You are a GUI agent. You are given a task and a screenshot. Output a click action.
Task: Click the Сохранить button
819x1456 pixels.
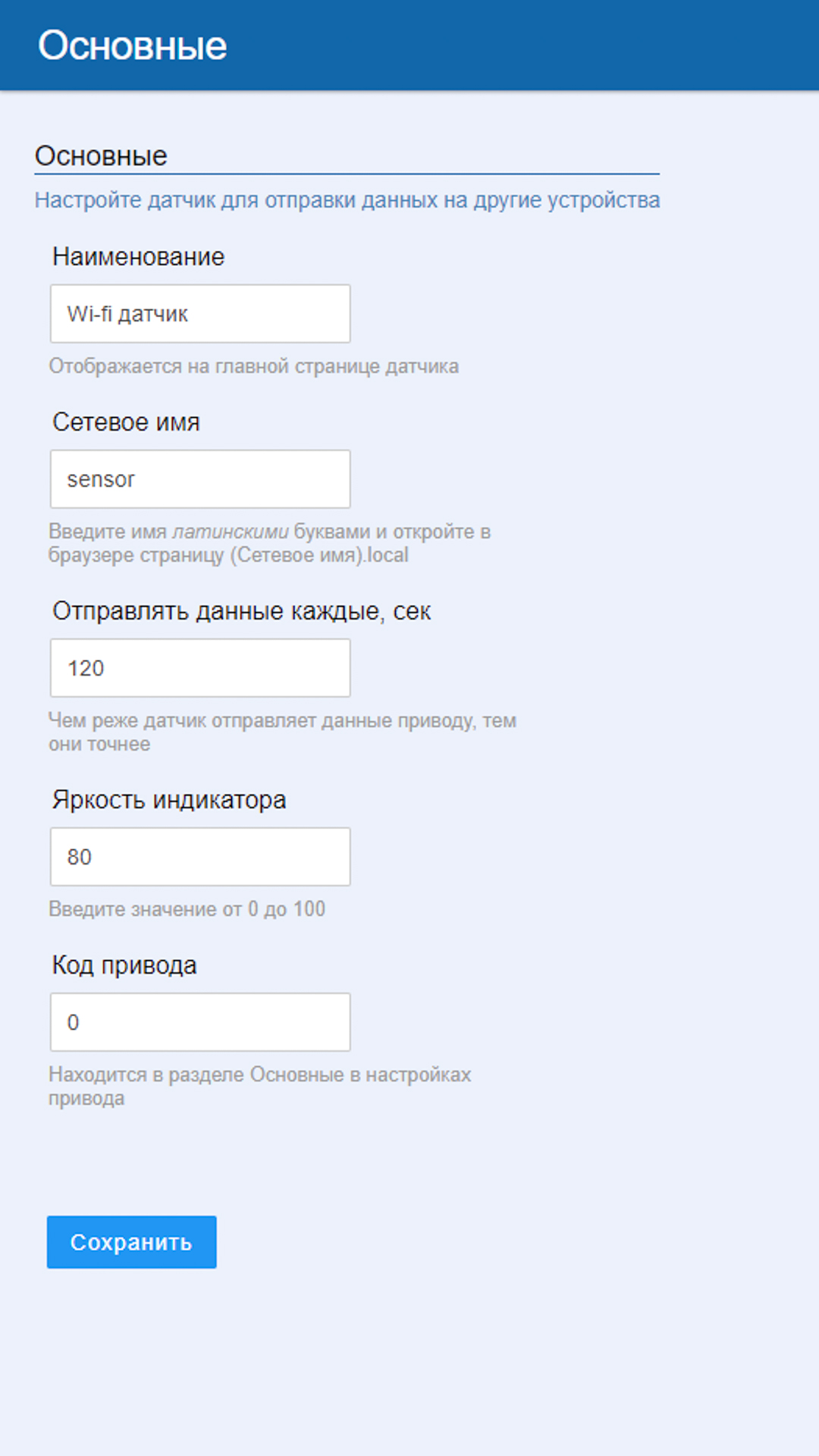click(x=131, y=1242)
